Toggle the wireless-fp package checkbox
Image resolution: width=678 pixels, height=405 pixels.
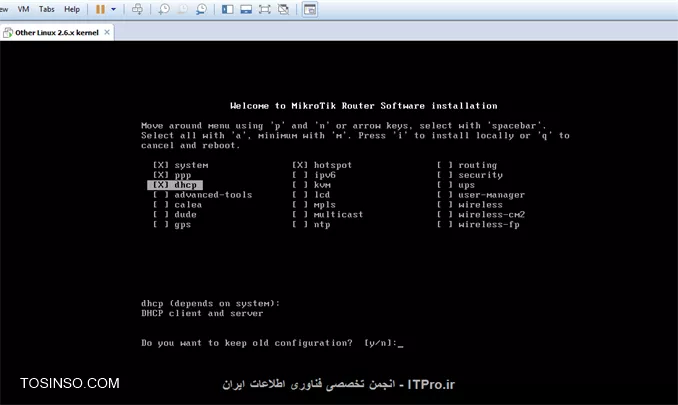tap(445, 224)
